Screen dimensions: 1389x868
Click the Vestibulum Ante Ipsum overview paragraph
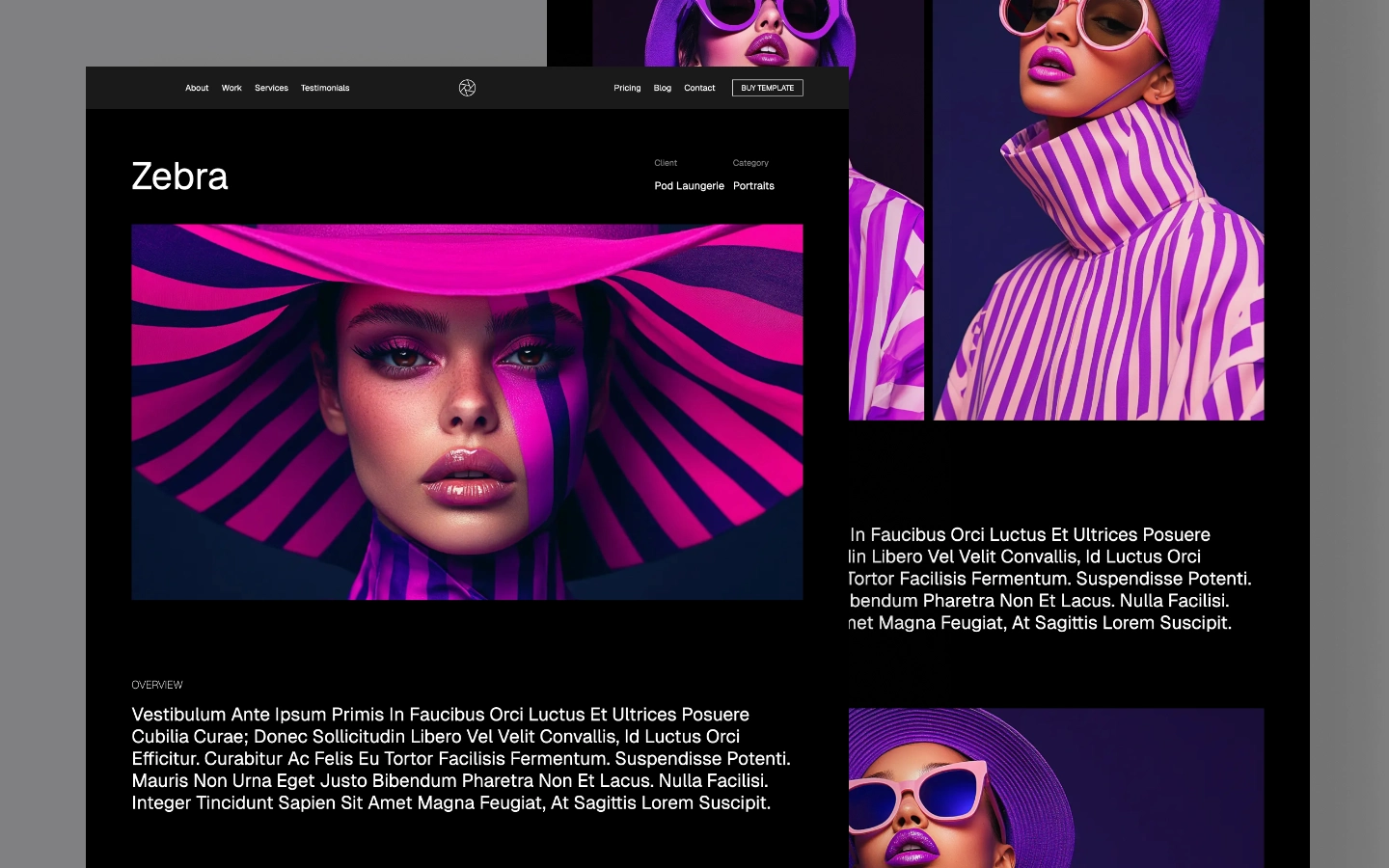point(461,758)
